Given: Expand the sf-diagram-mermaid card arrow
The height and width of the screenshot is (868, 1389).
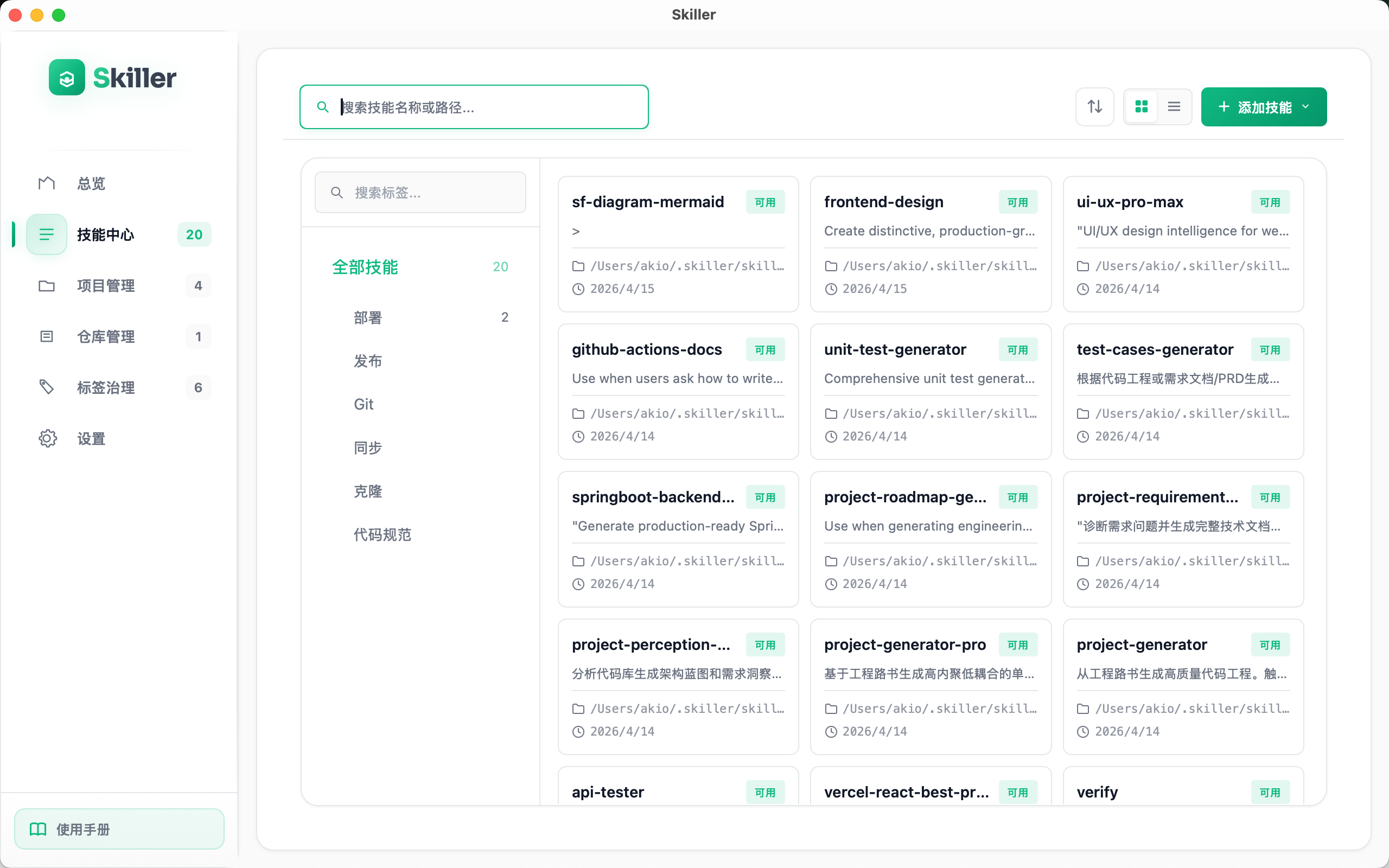Looking at the screenshot, I should coord(576,231).
